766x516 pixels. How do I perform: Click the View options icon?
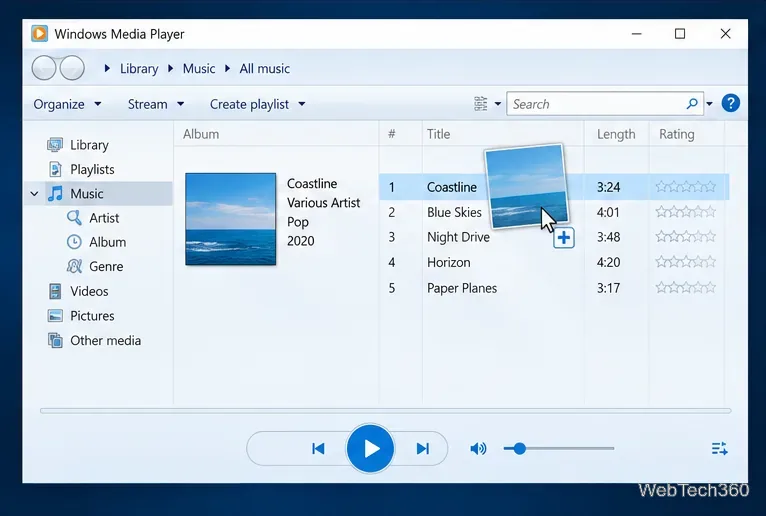[x=481, y=104]
